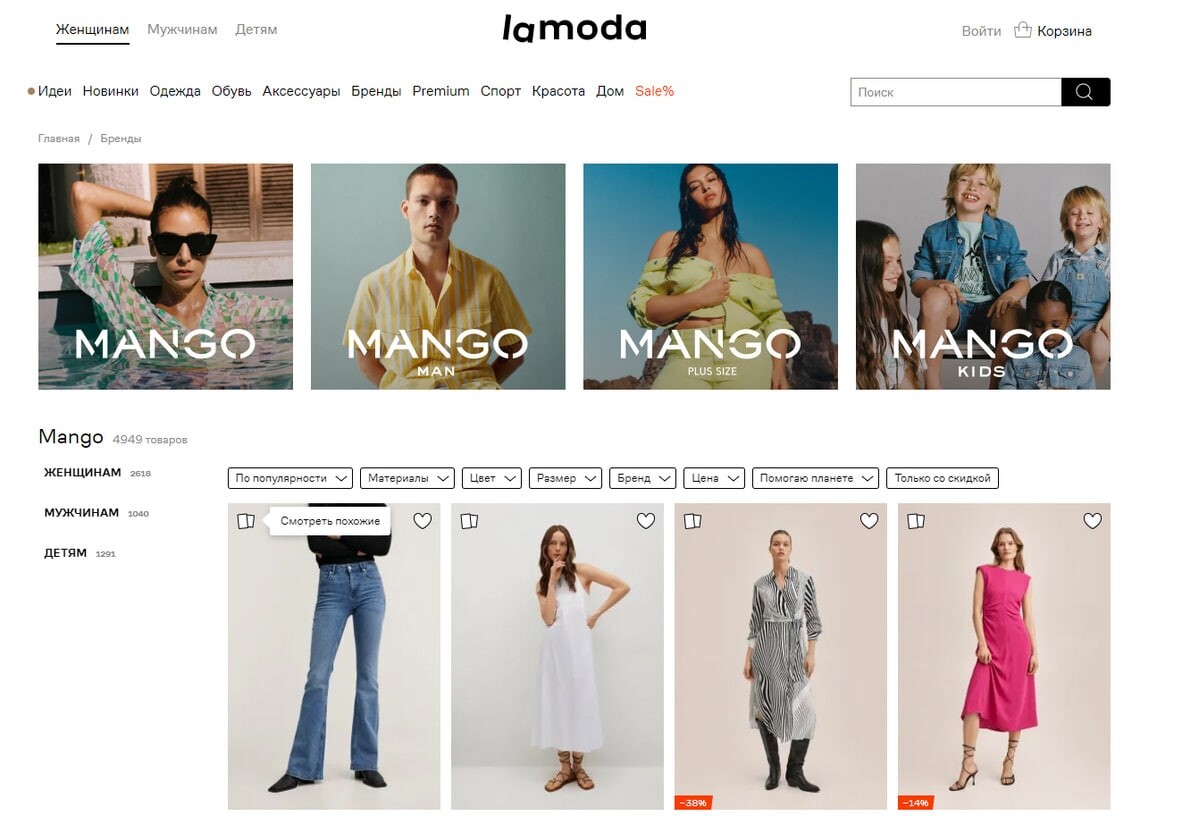Show similar items for white dress
Screen dimensions: 1199x816
[470, 521]
